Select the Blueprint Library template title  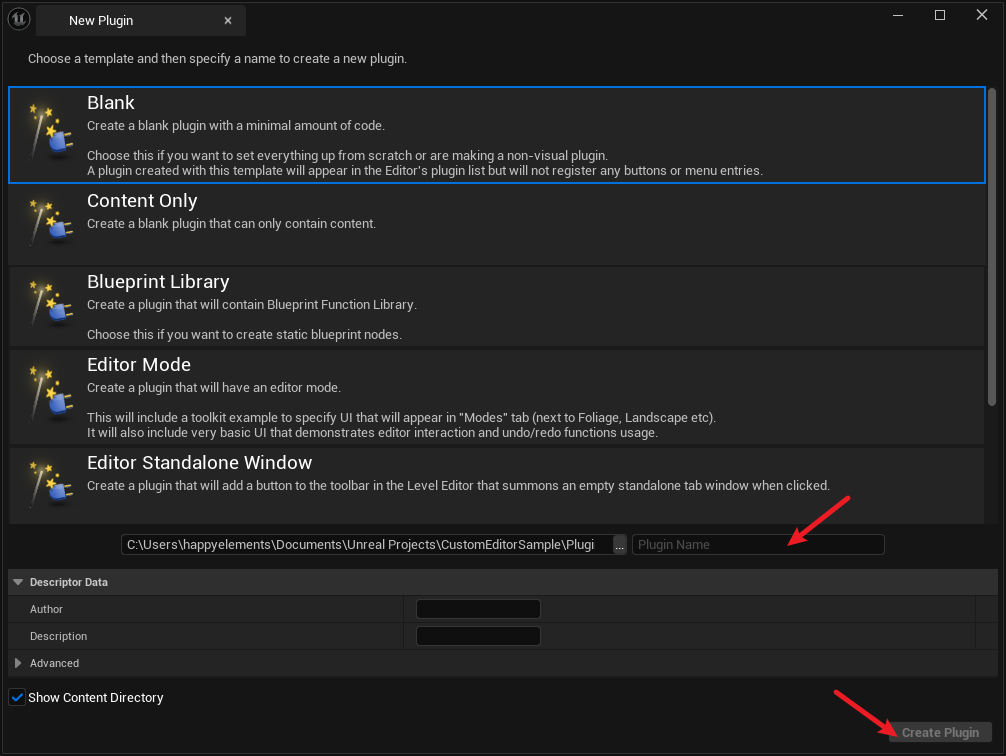(x=158, y=282)
